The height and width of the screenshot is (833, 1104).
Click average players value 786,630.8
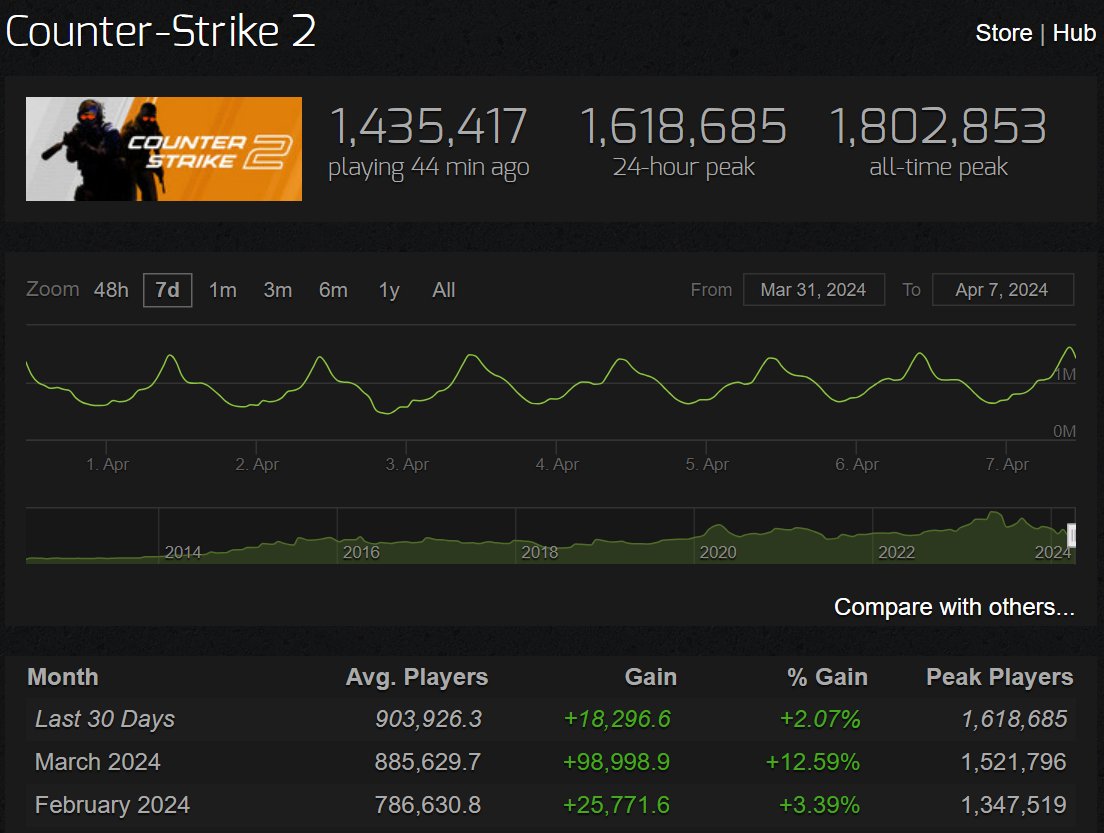point(428,805)
